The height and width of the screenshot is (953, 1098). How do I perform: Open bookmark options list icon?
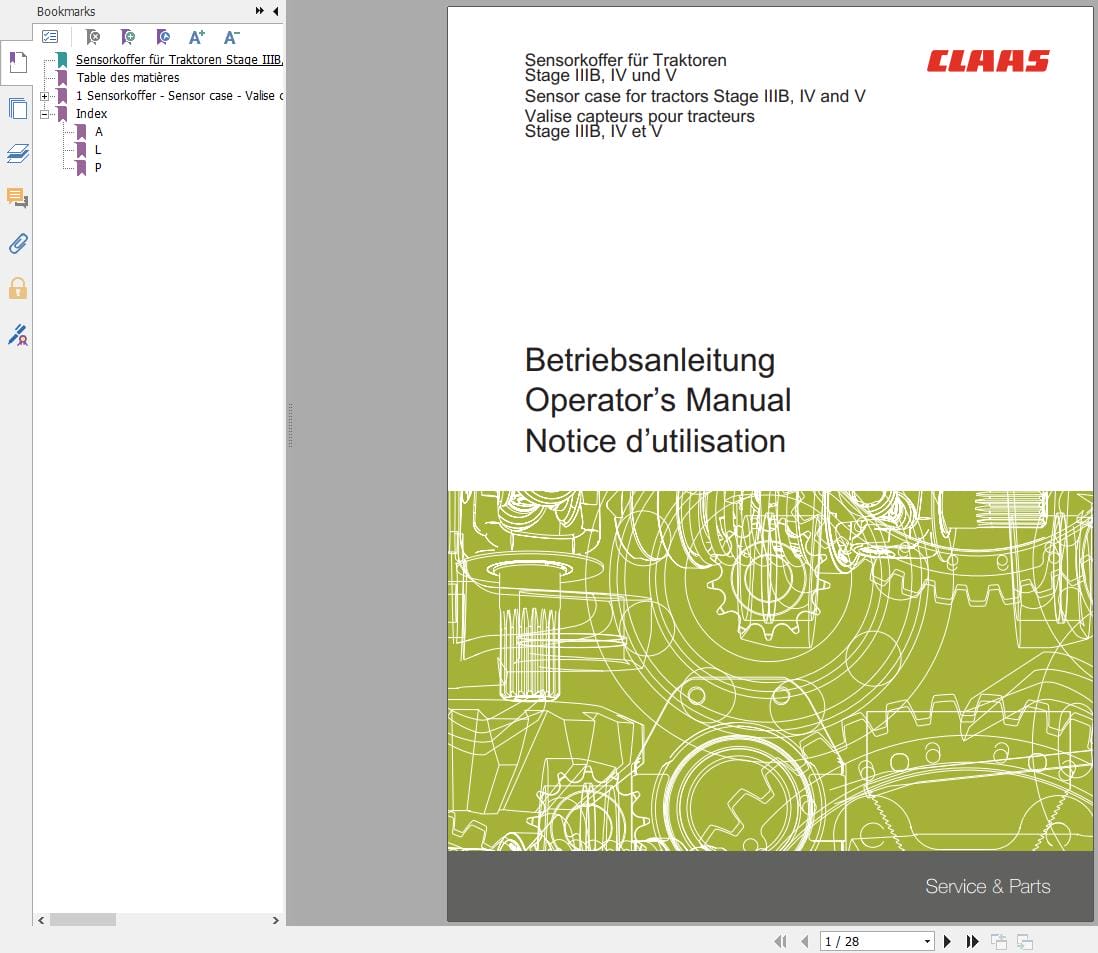pyautogui.click(x=50, y=36)
